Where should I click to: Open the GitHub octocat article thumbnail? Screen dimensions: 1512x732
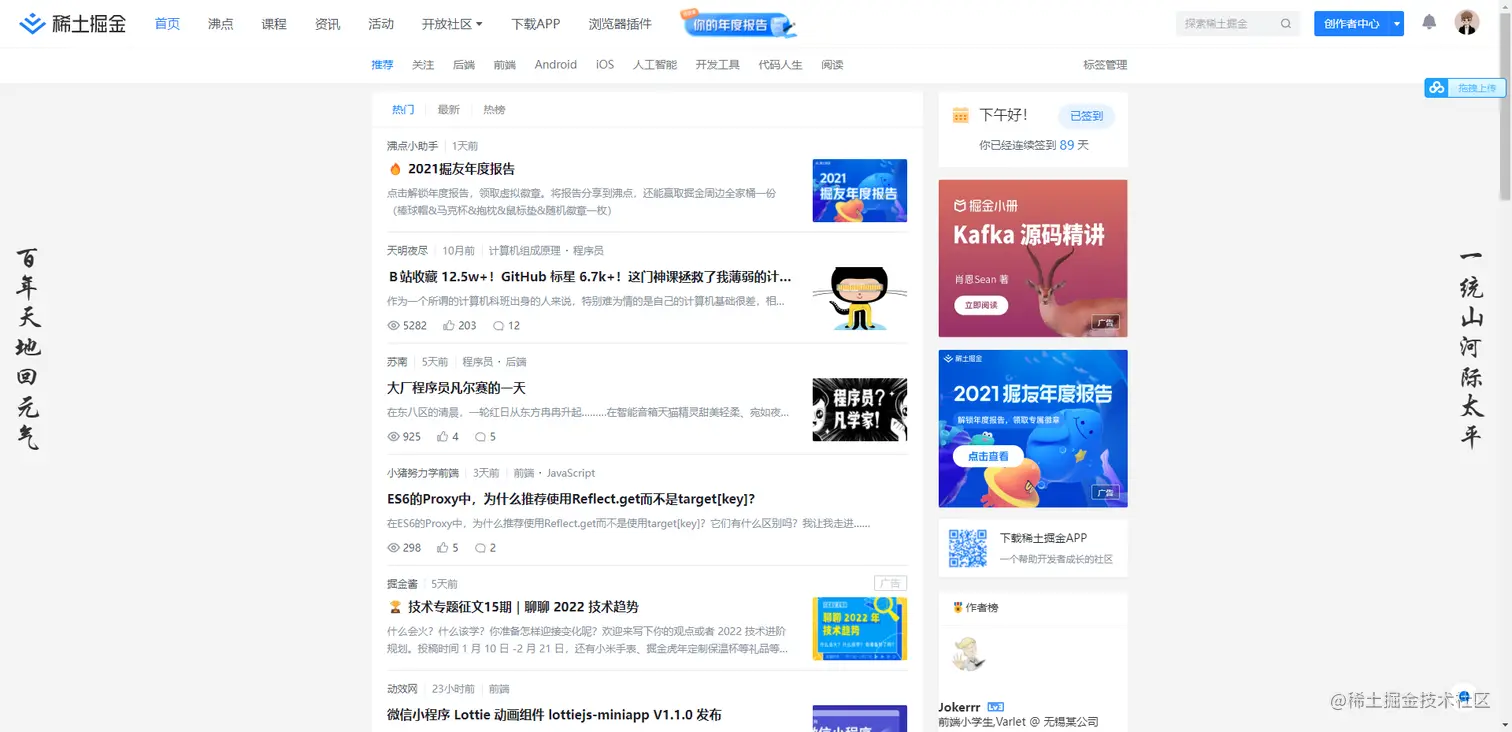pos(860,298)
